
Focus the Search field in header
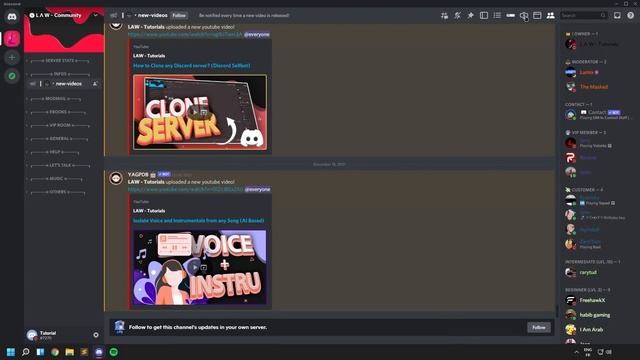click(584, 16)
